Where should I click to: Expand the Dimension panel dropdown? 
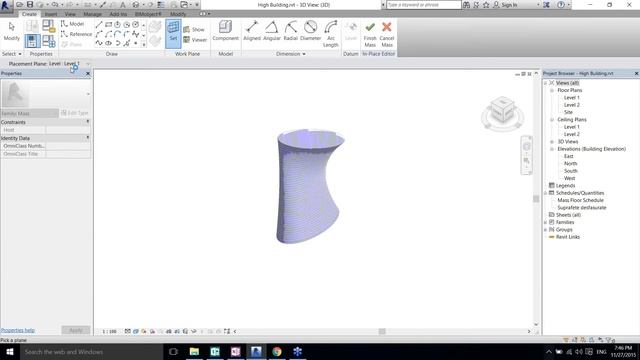point(291,54)
